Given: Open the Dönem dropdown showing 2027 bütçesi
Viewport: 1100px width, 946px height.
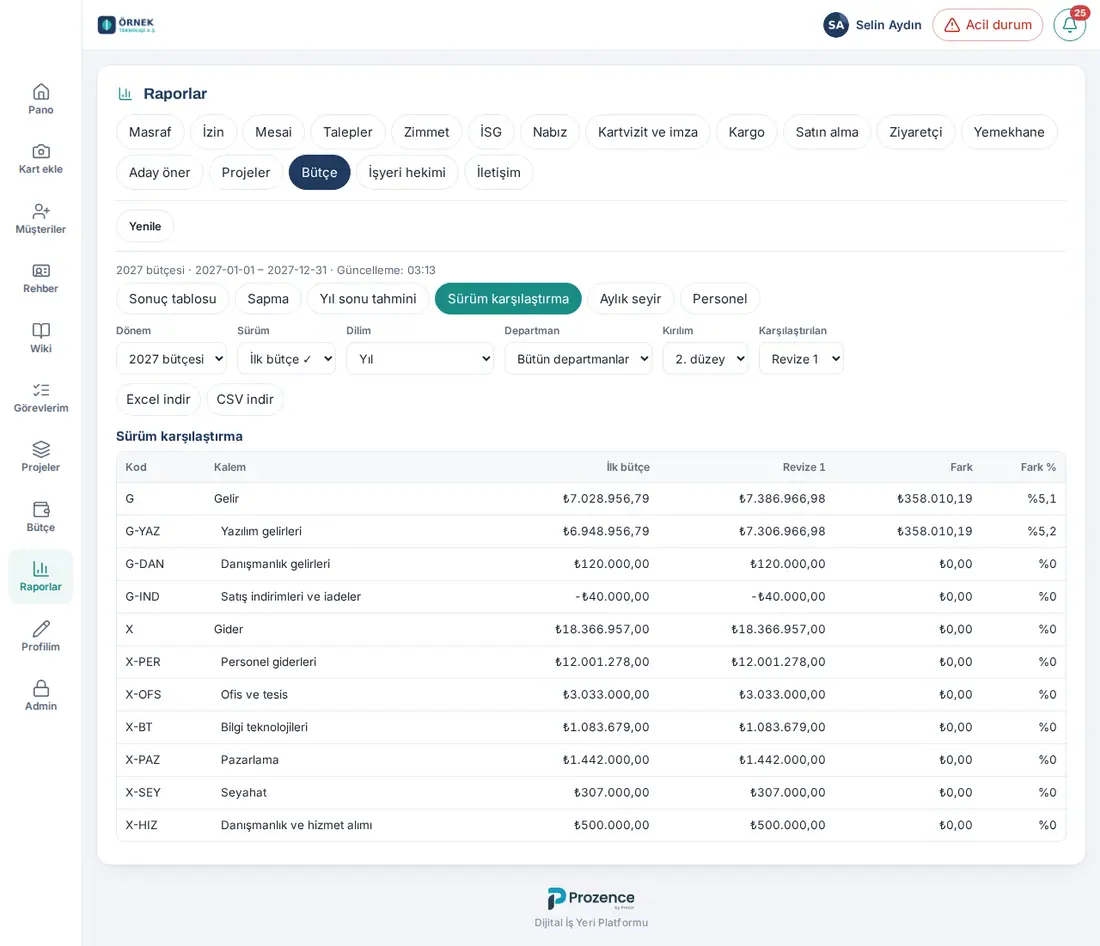Looking at the screenshot, I should 171,359.
